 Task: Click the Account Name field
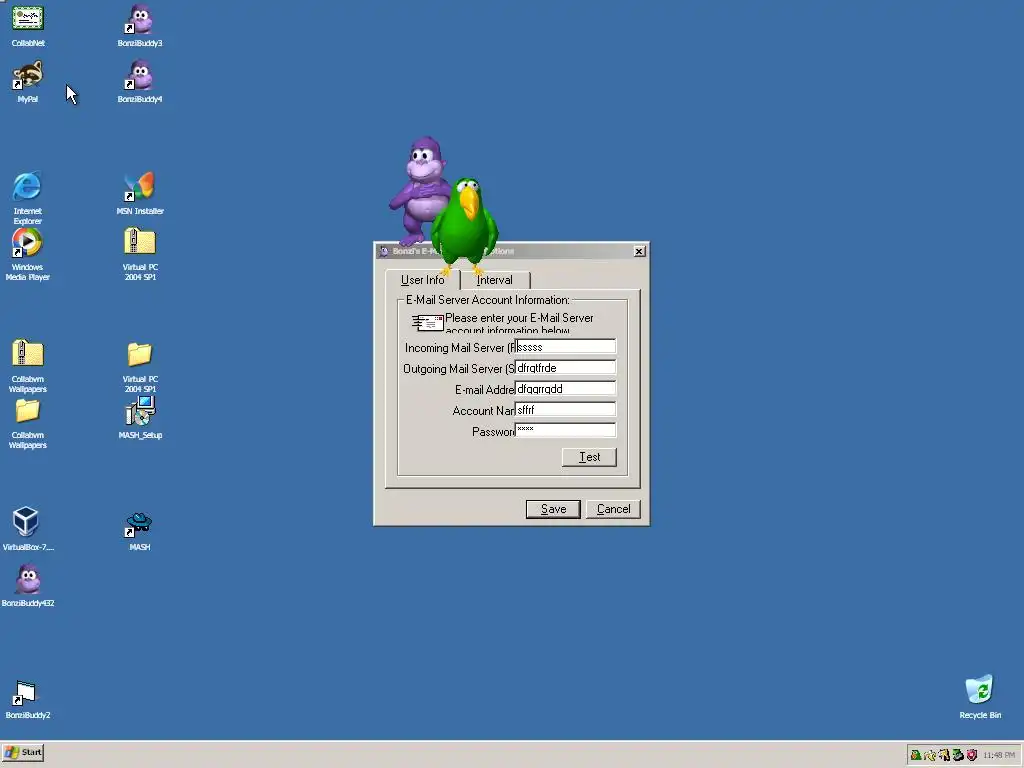[565, 409]
